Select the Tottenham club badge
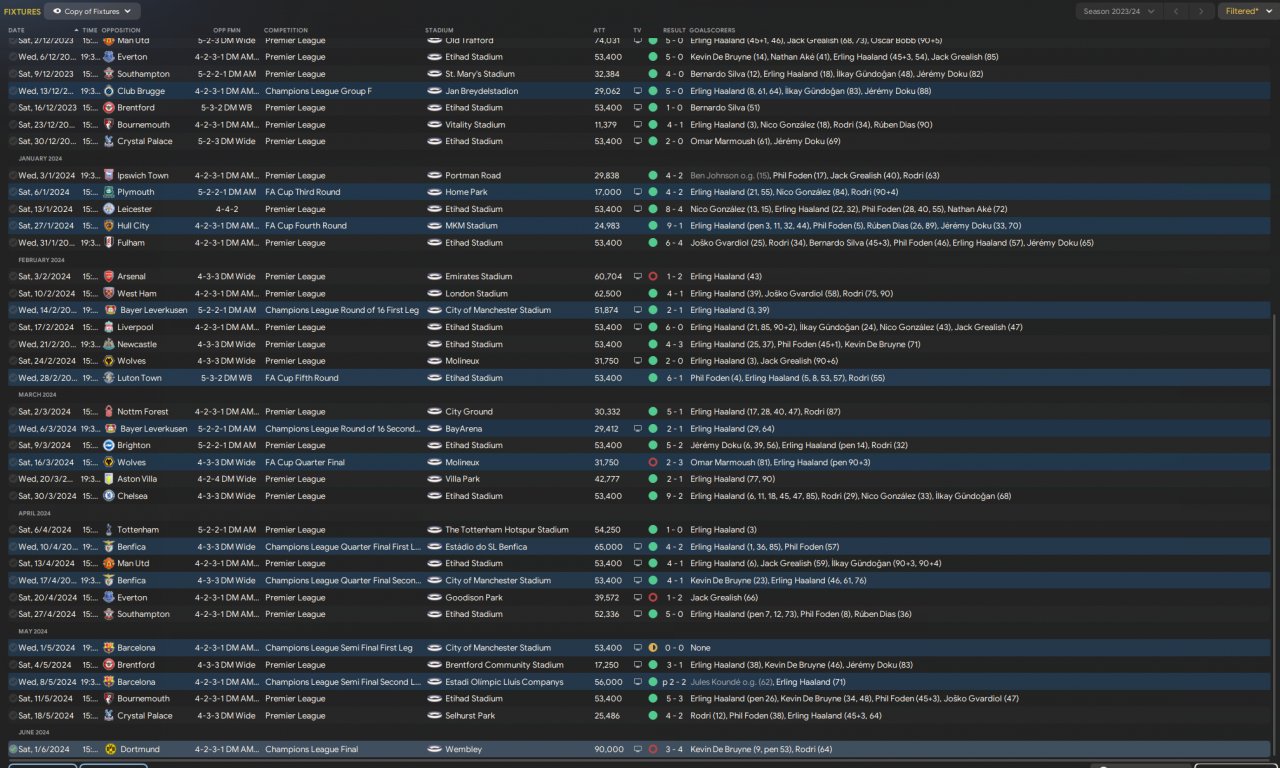The width and height of the screenshot is (1280, 768). (x=108, y=529)
